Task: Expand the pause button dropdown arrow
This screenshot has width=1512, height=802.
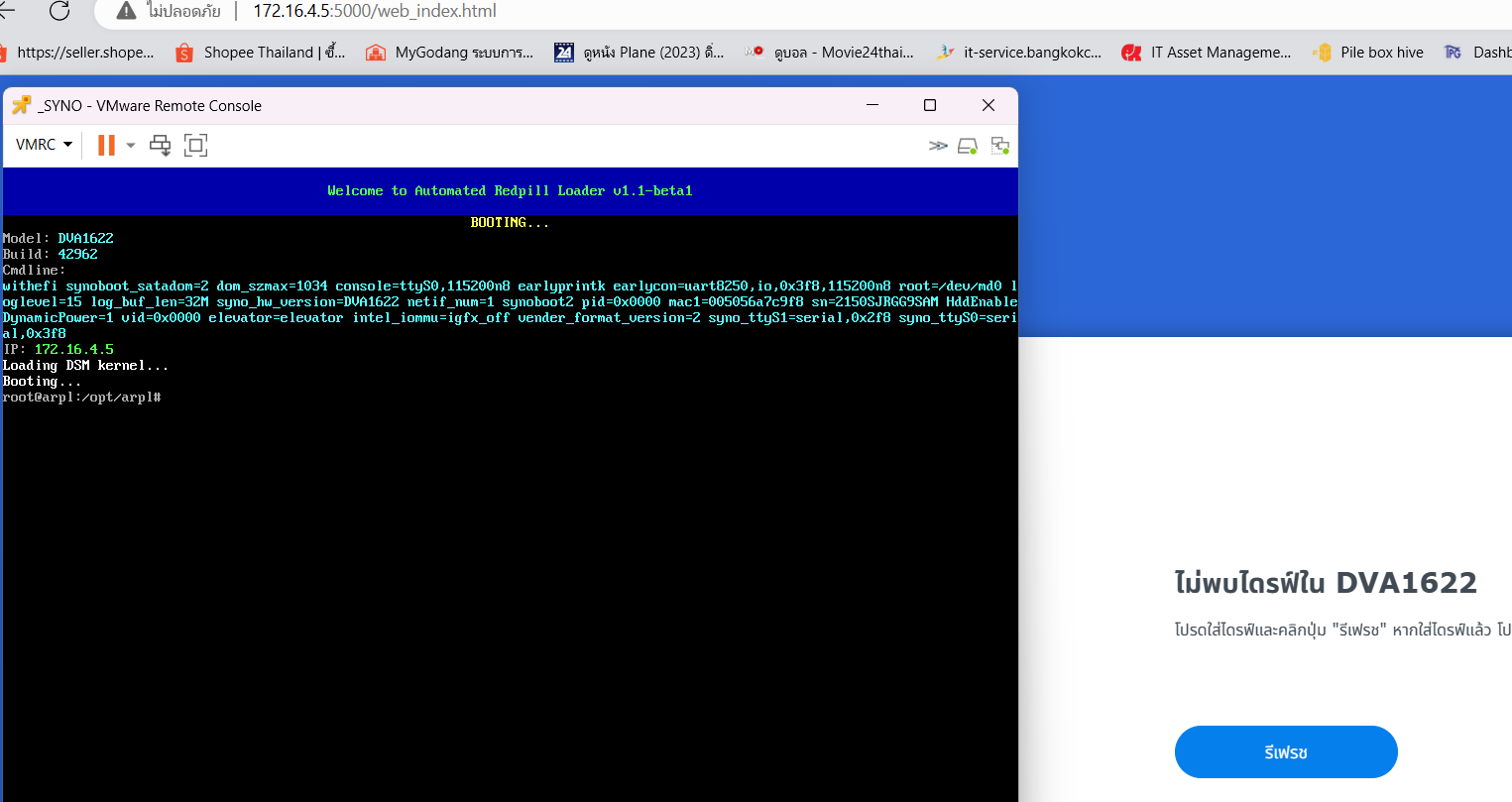Action: pyautogui.click(x=130, y=145)
